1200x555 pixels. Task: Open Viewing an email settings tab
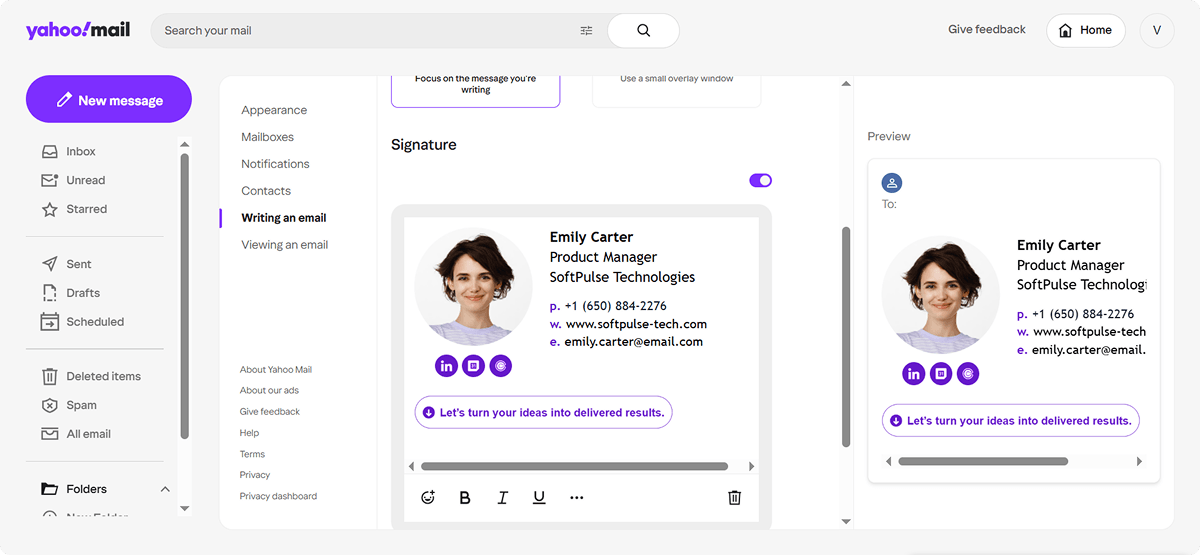285,246
